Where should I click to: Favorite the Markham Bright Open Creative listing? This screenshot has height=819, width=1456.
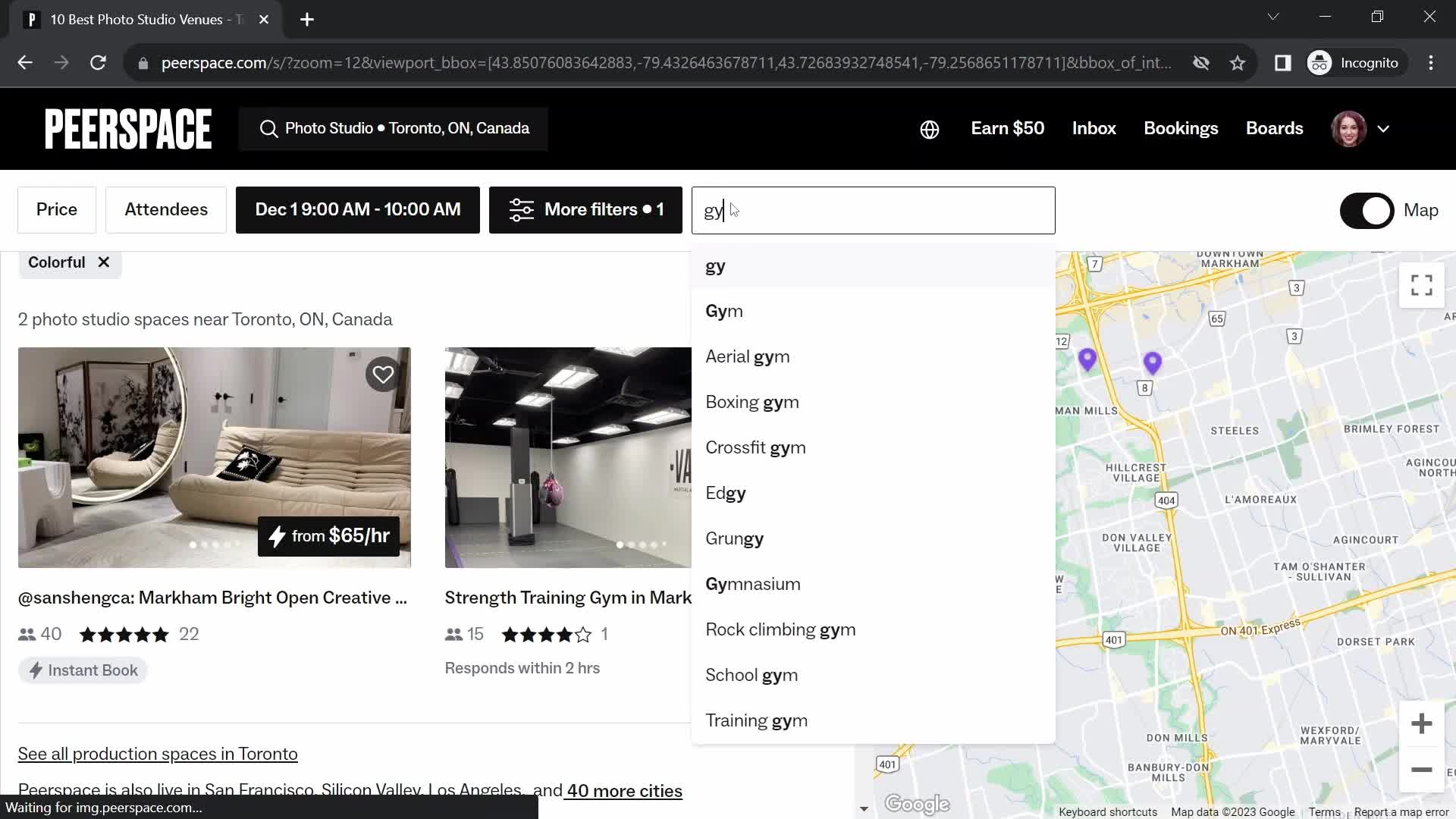point(383,375)
